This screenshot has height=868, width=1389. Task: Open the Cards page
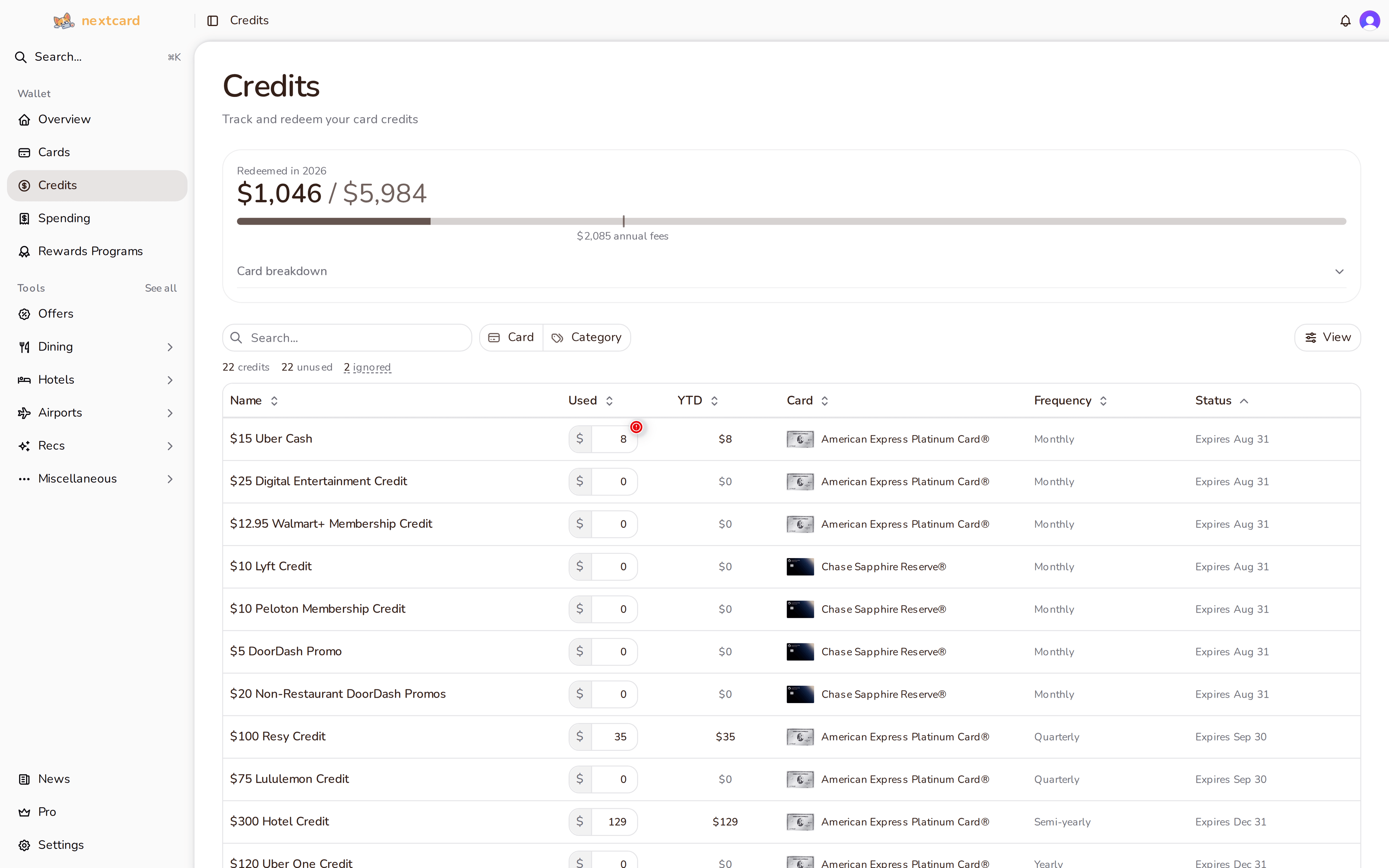pyautogui.click(x=97, y=152)
